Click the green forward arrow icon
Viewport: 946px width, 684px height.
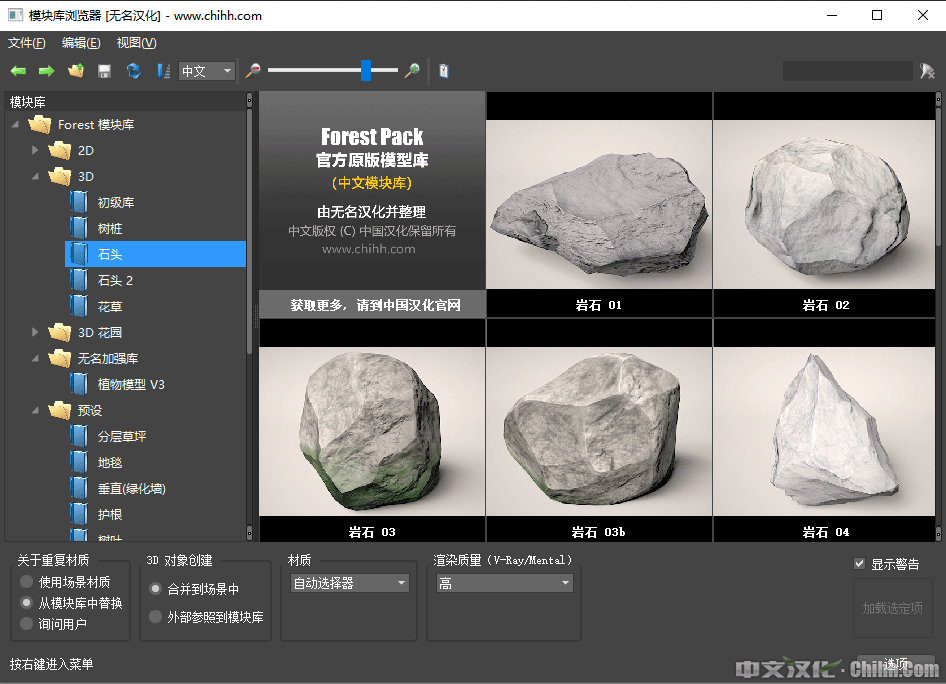click(46, 71)
